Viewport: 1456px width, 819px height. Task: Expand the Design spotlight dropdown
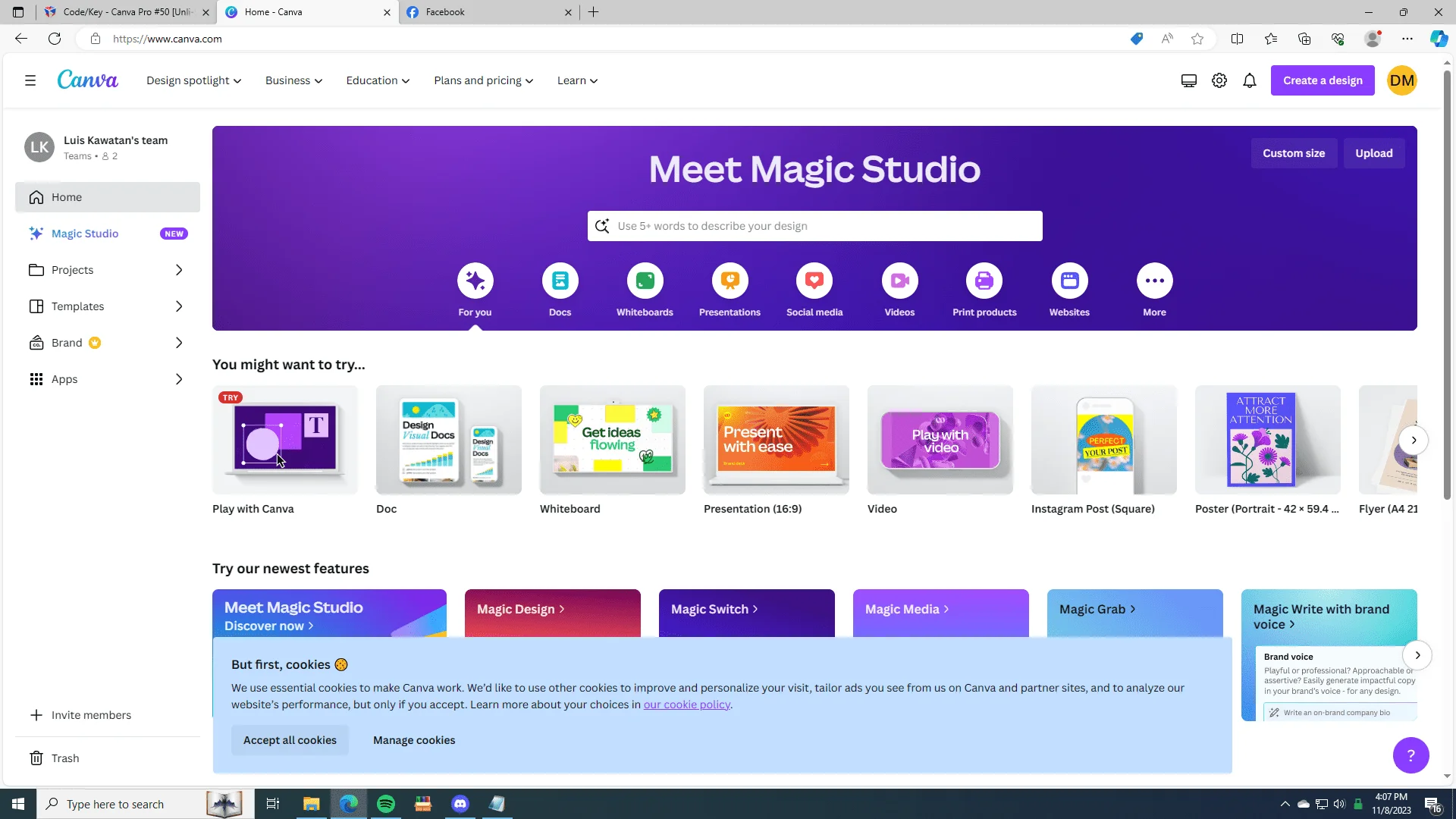pos(193,80)
